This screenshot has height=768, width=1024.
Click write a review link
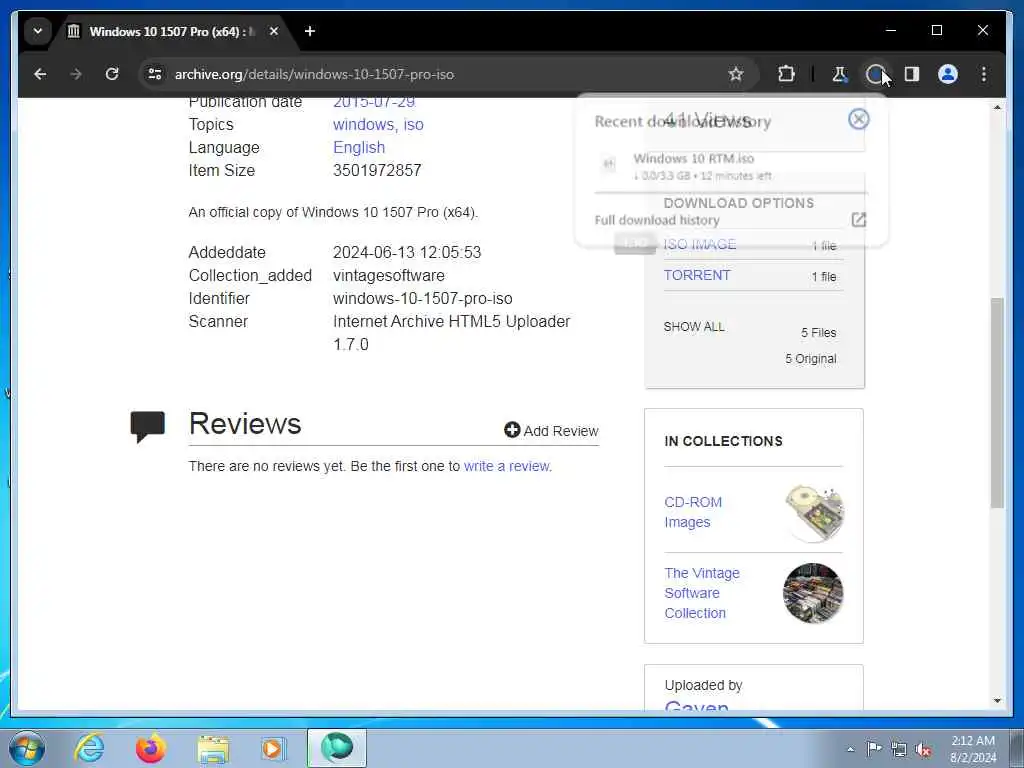coord(507,466)
